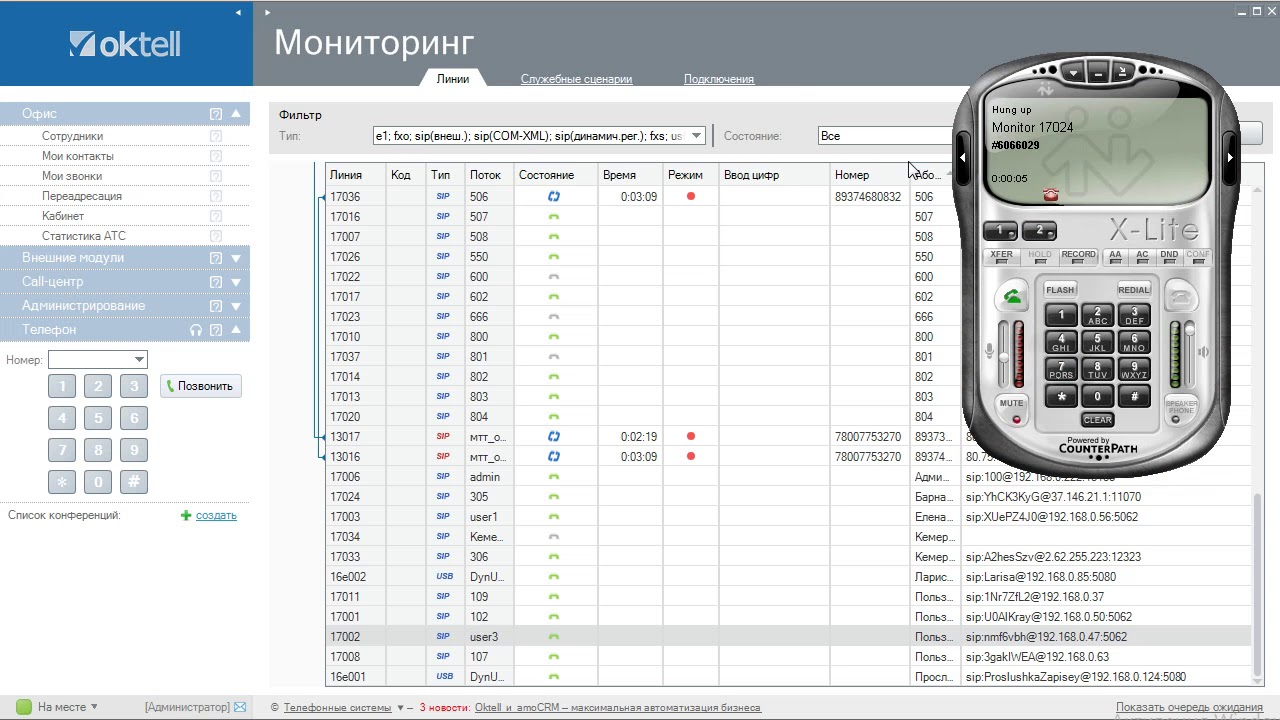The image size is (1280, 720).
Task: Select line 1 in X-Lite
Action: pyautogui.click(x=1001, y=230)
